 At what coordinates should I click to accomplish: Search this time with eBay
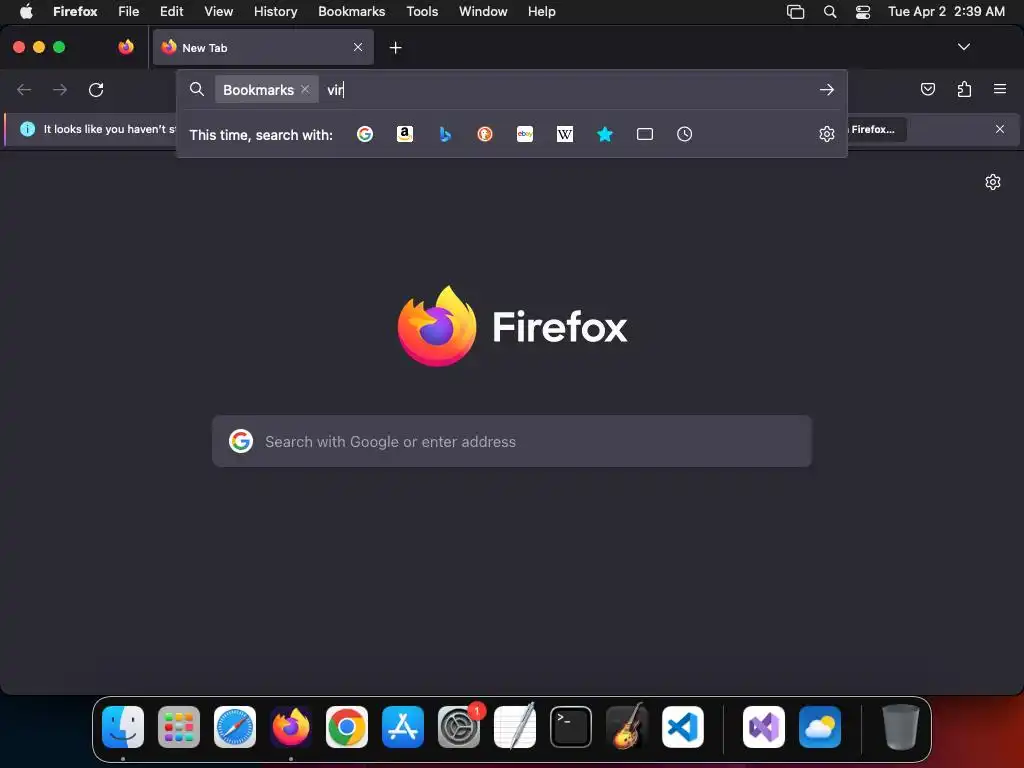click(x=525, y=135)
